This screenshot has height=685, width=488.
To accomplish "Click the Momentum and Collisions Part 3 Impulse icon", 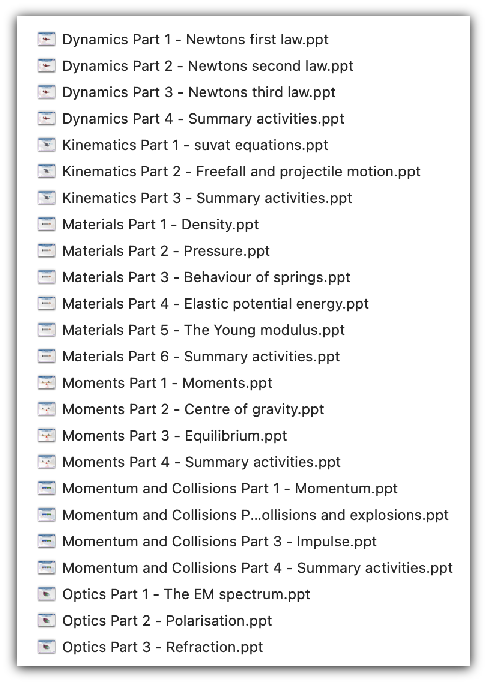I will [x=46, y=541].
